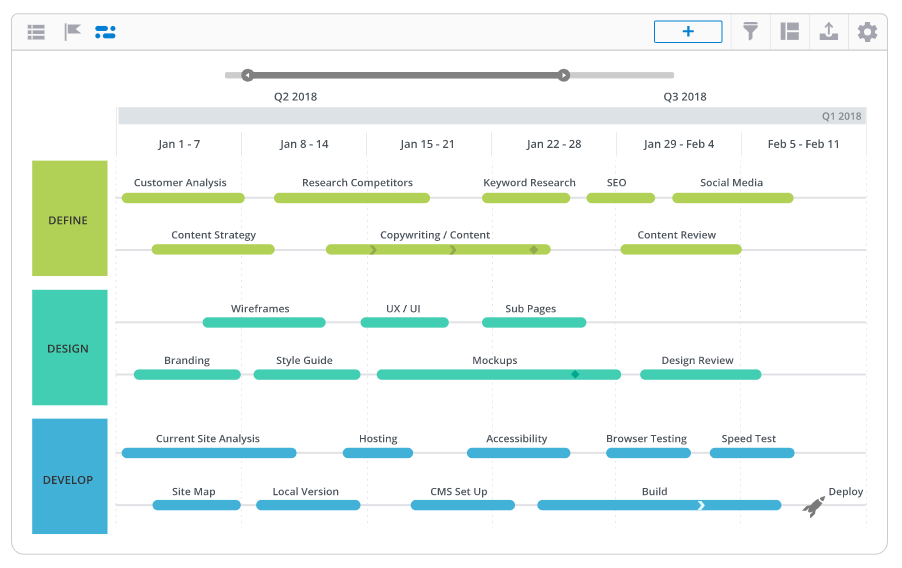The height and width of the screenshot is (568, 902).
Task: Switch to the list view icon
Action: pos(36,32)
